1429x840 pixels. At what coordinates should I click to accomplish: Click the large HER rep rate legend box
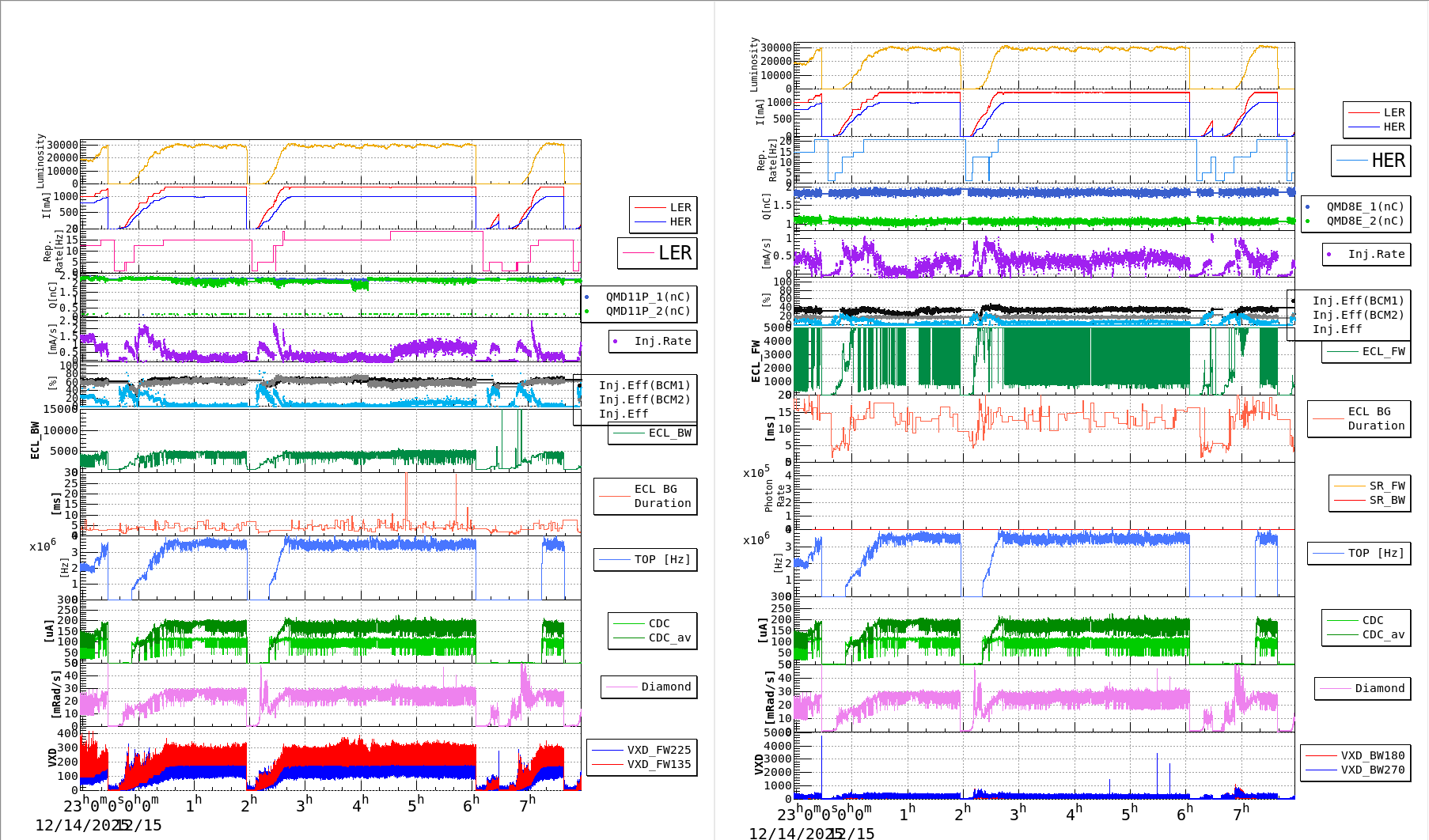(x=1370, y=161)
